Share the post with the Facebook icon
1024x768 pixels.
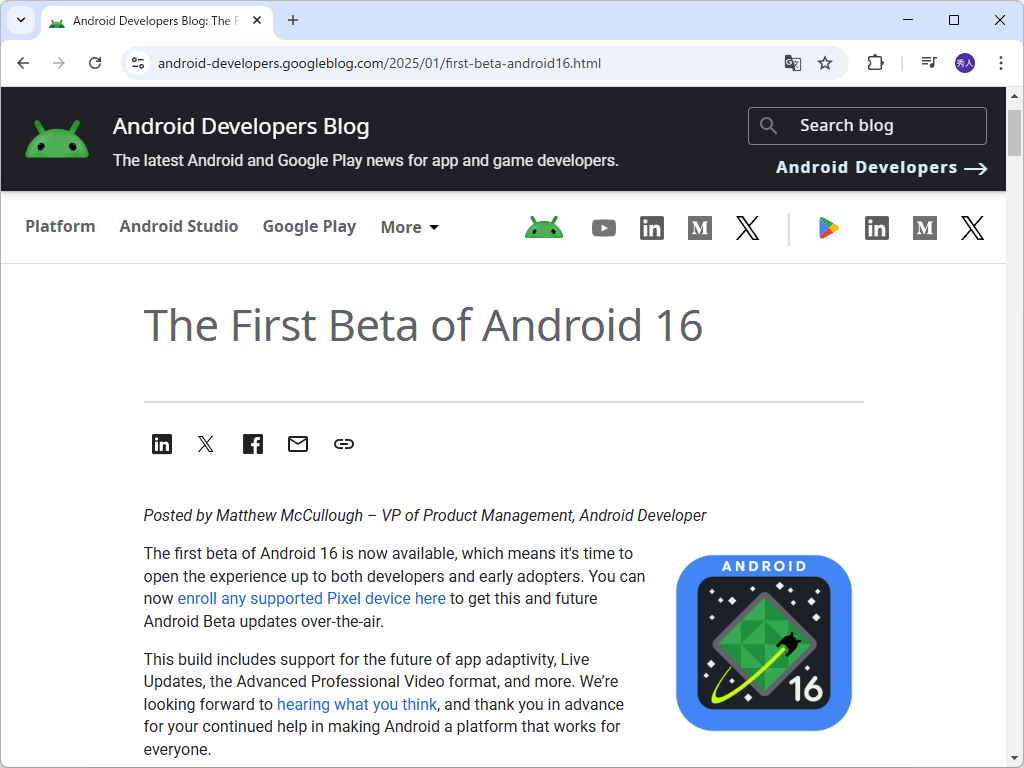point(252,444)
